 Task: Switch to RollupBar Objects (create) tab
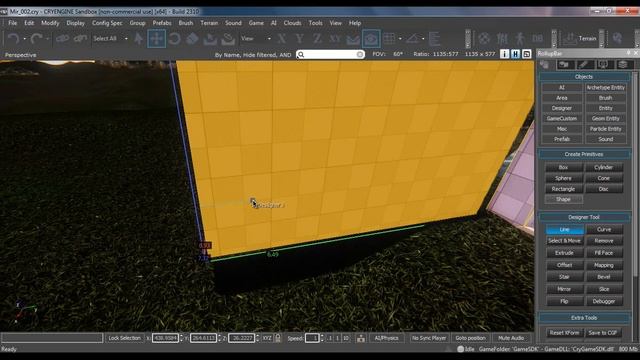[544, 64]
